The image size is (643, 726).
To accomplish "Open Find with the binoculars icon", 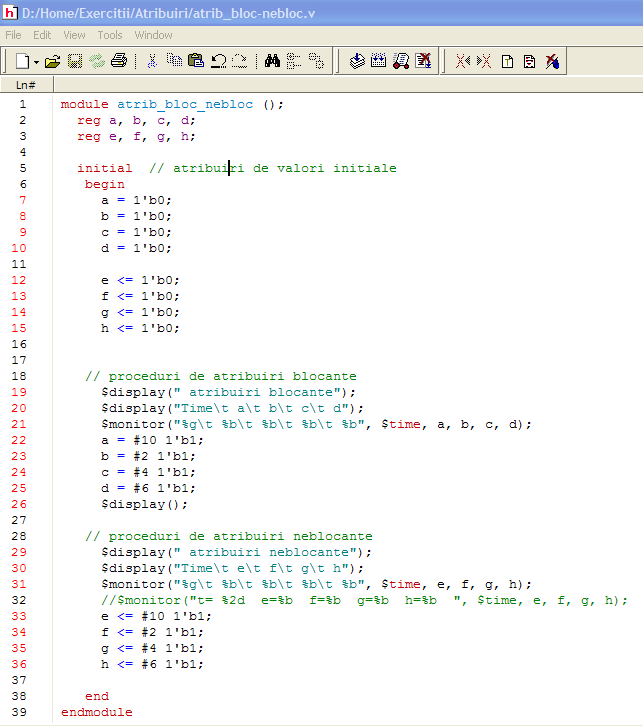I will (x=272, y=61).
